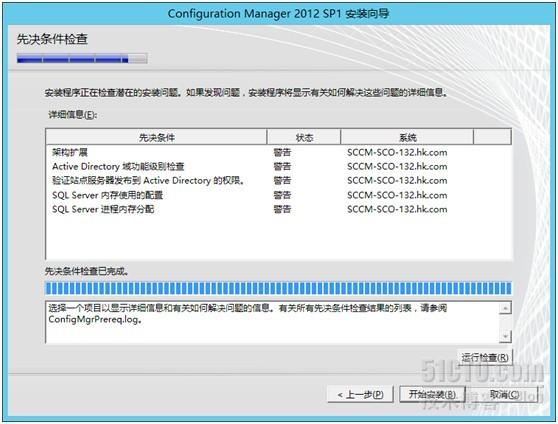Click the system name in the 架构扩展 row

(x=397, y=152)
